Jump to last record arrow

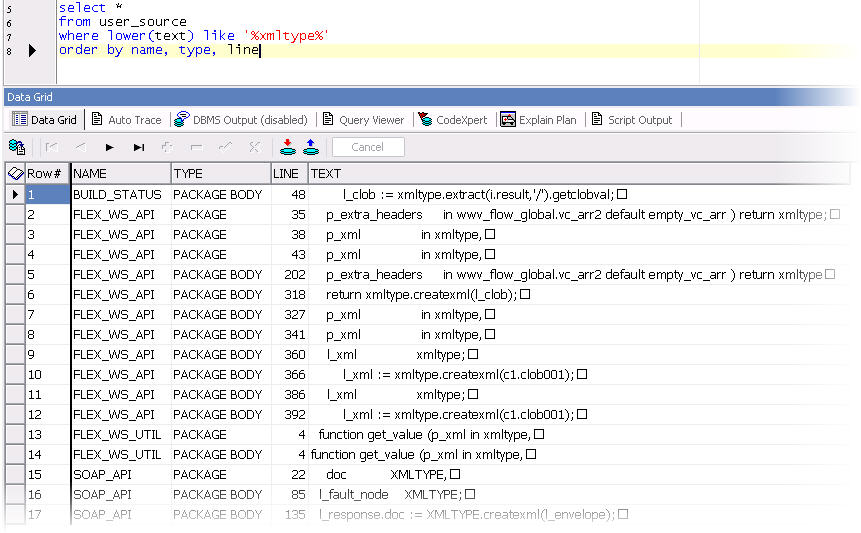pos(138,147)
